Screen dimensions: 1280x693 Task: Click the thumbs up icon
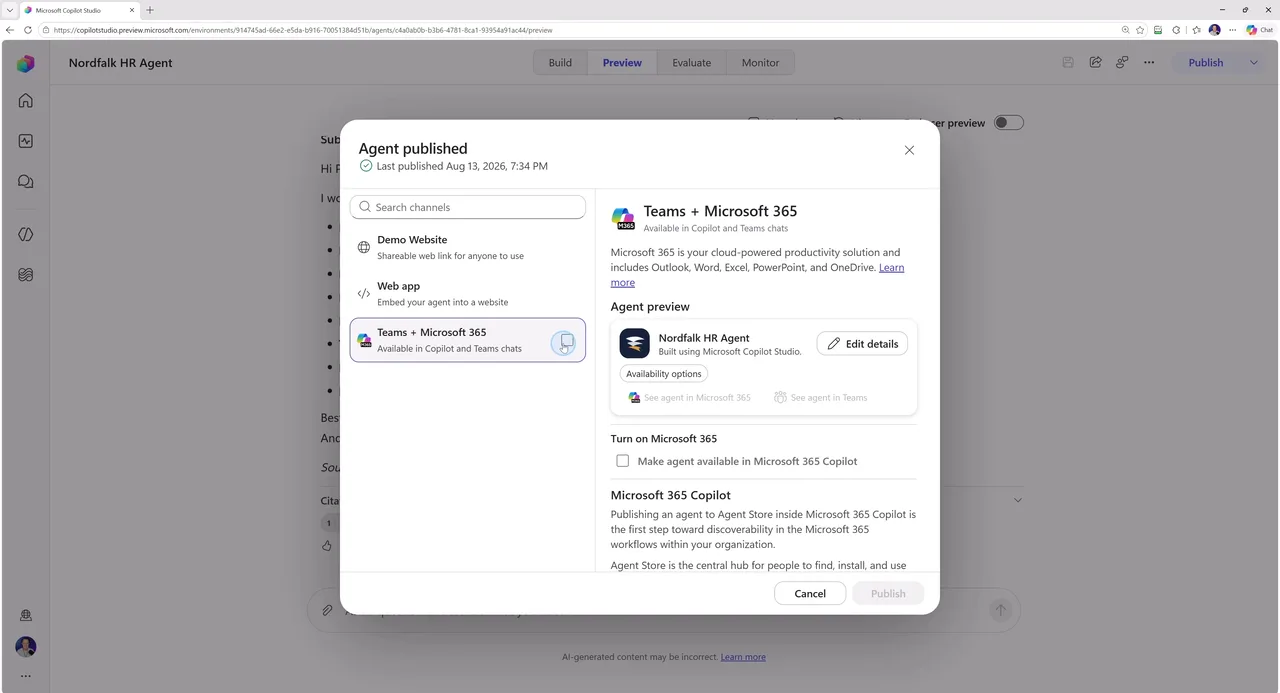tap(326, 546)
